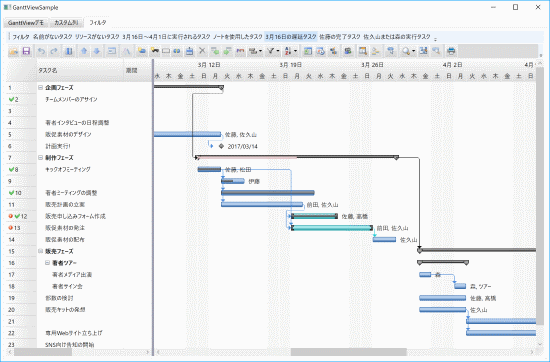Click the printer icon in toolbar
The height and width of the screenshot is (362, 550).
pyautogui.click(x=451, y=51)
